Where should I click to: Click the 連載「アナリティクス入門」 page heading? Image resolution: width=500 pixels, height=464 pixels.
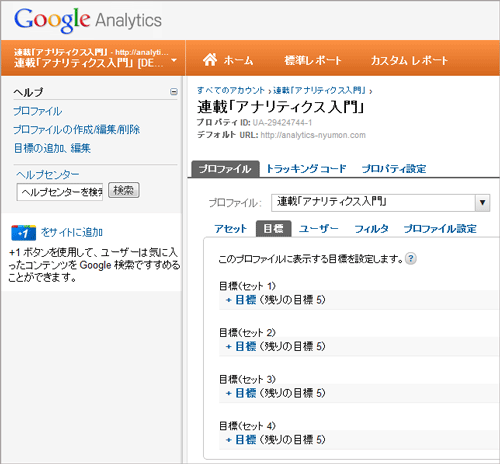281,107
